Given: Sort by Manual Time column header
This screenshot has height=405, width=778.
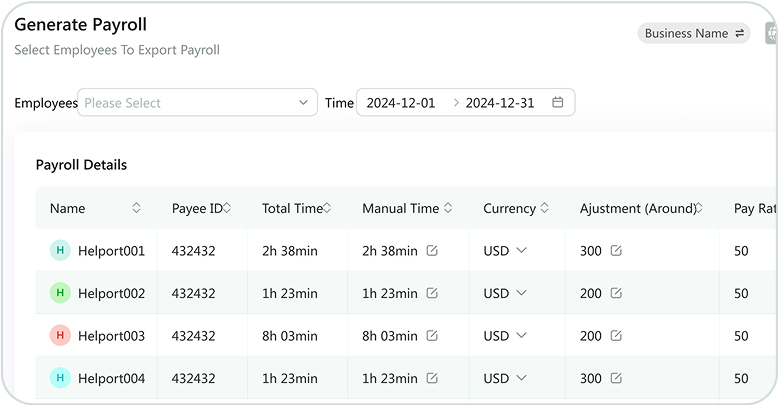Looking at the screenshot, I should (x=448, y=208).
